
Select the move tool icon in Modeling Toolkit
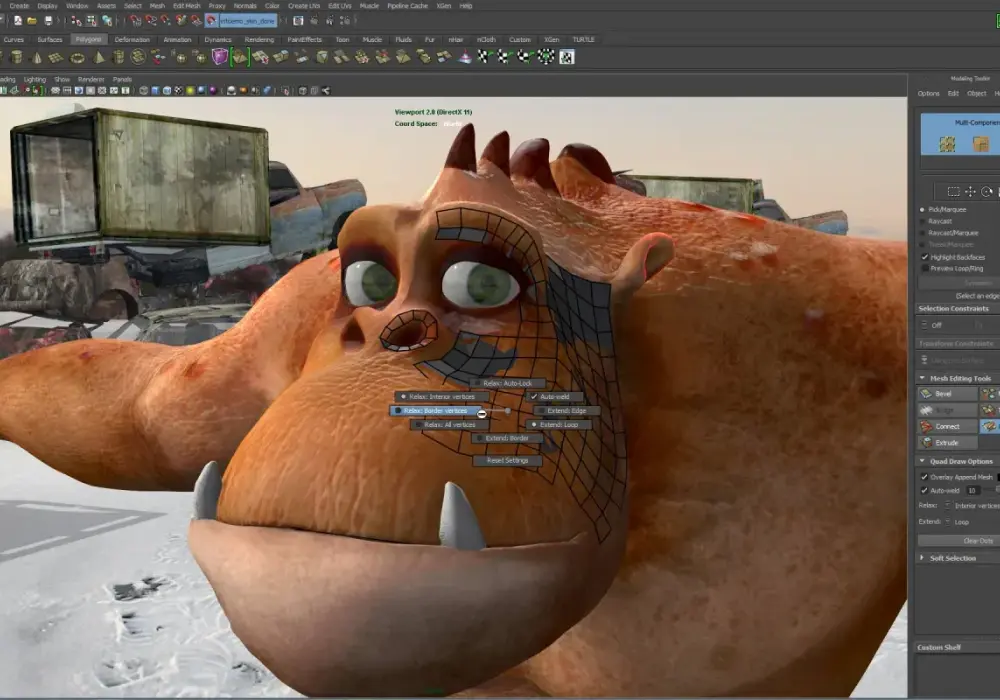(970, 191)
